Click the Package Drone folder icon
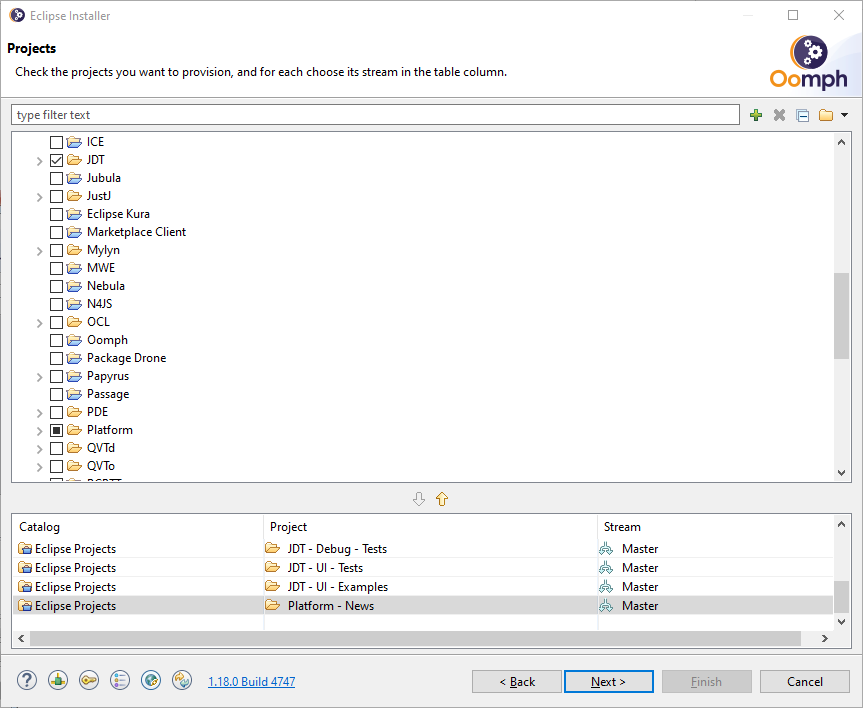Image resolution: width=863 pixels, height=708 pixels. coord(74,358)
